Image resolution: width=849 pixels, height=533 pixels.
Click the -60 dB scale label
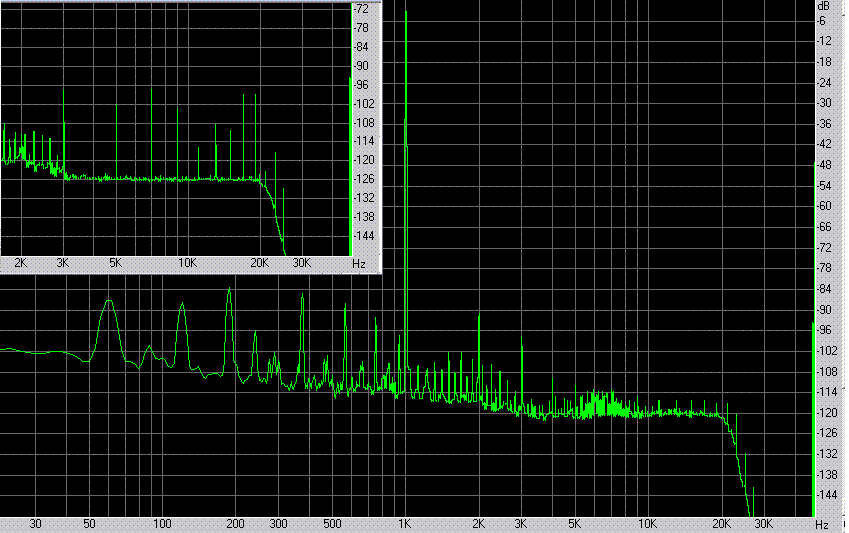[x=824, y=206]
